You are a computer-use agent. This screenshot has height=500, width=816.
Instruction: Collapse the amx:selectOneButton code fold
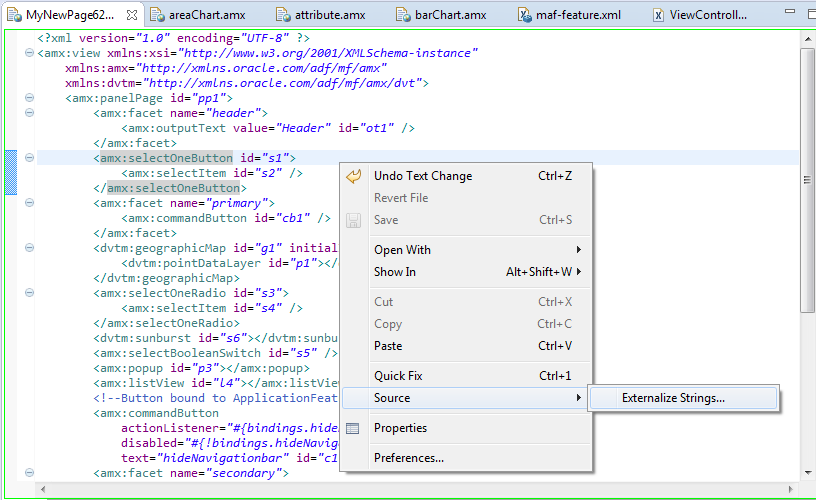[x=30, y=158]
